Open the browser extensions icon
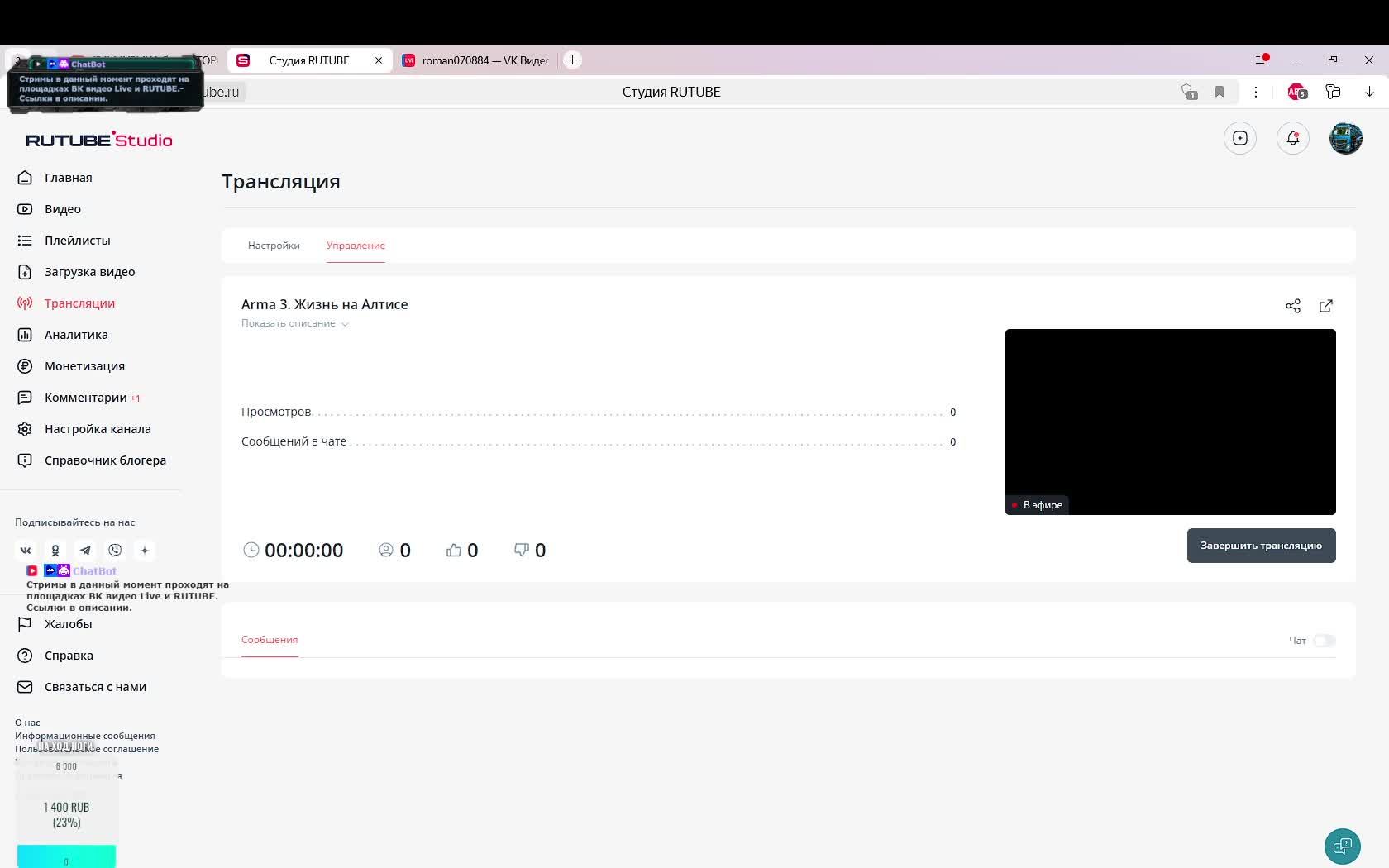The width and height of the screenshot is (1389, 868). point(1333,92)
